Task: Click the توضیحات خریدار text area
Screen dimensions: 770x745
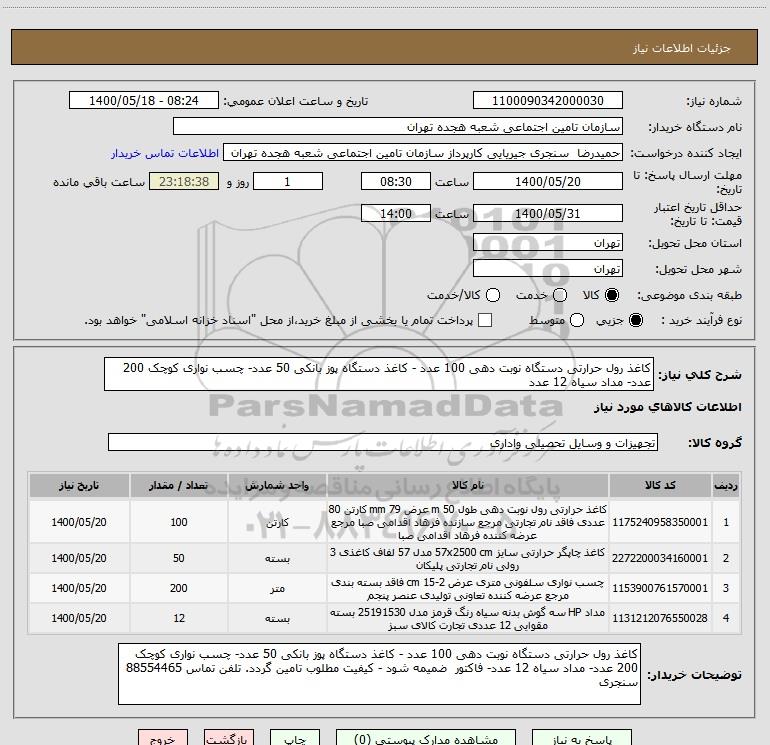Action: (x=379, y=674)
